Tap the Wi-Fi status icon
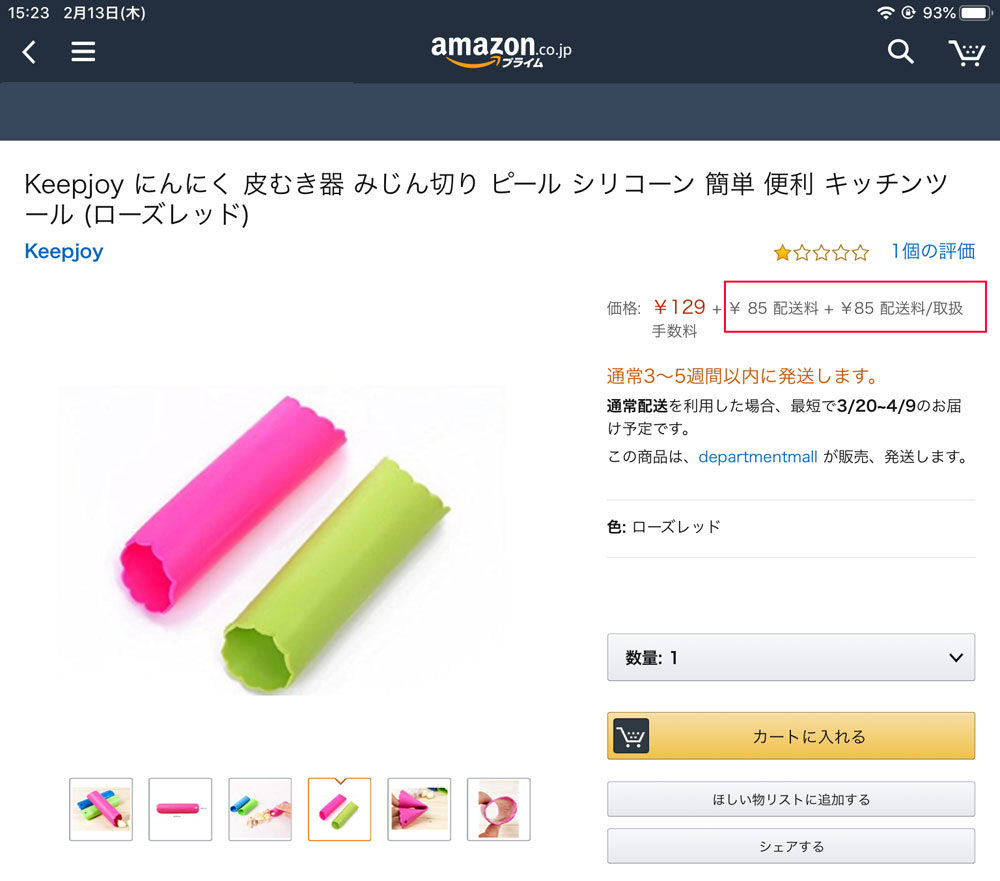Image resolution: width=1000 pixels, height=881 pixels. (885, 13)
